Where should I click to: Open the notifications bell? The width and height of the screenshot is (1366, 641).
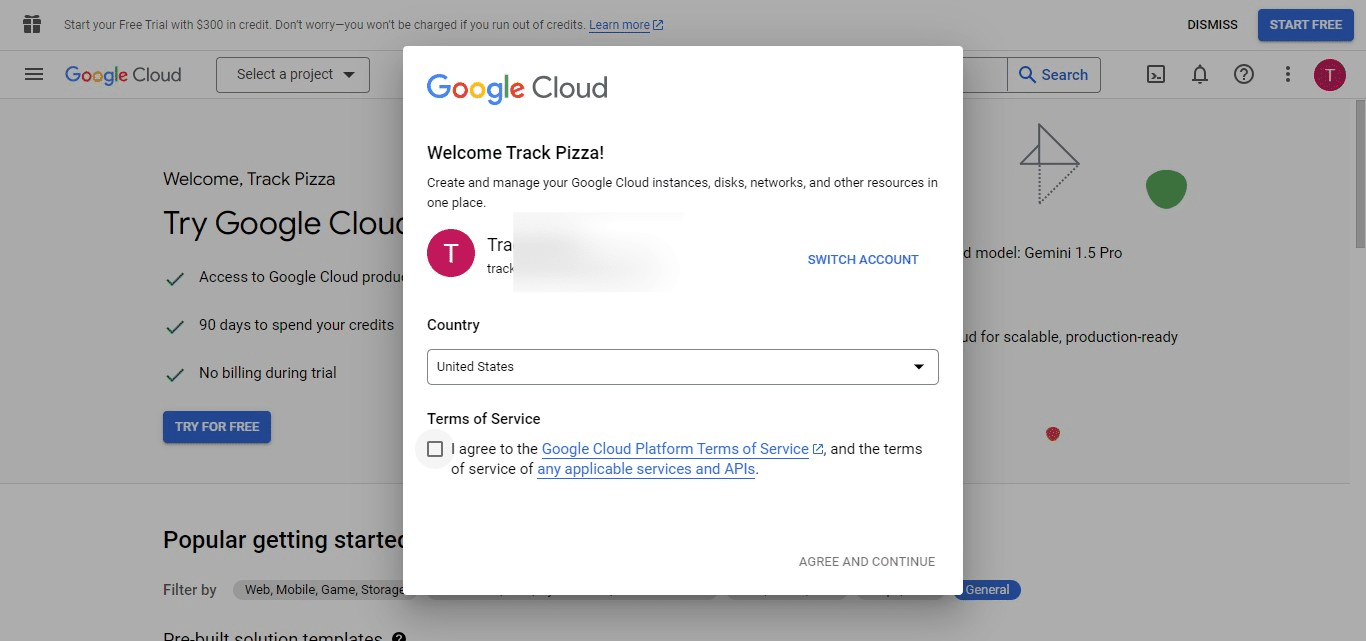coord(1199,74)
